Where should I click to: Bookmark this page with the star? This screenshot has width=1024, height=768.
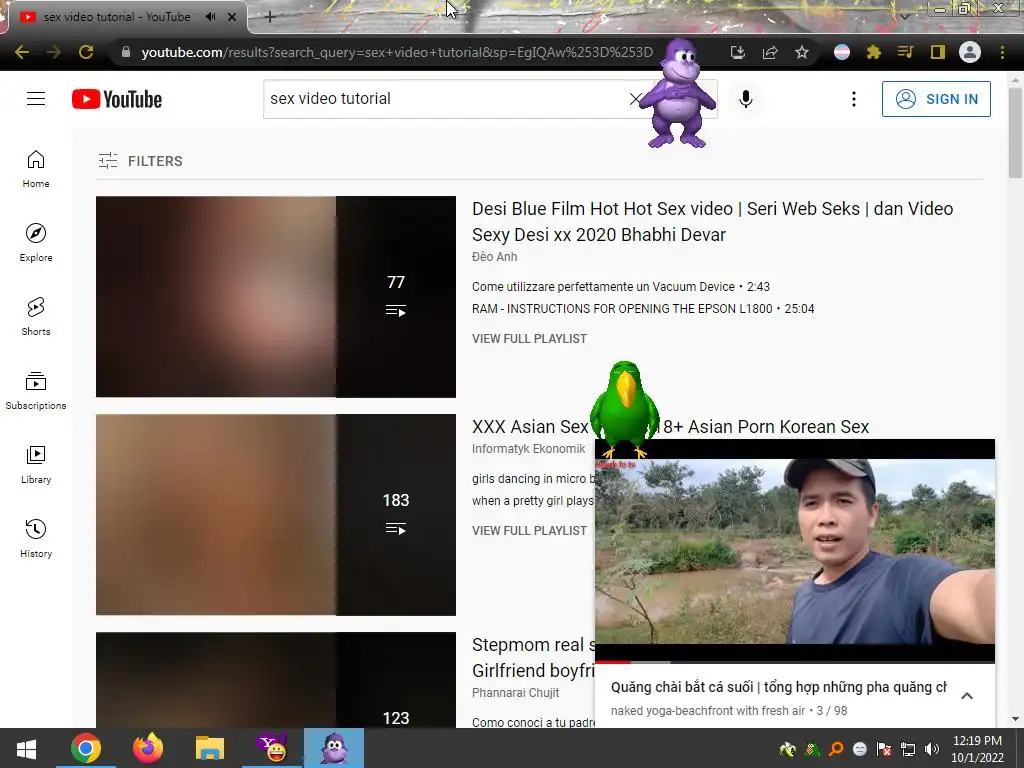coord(802,52)
